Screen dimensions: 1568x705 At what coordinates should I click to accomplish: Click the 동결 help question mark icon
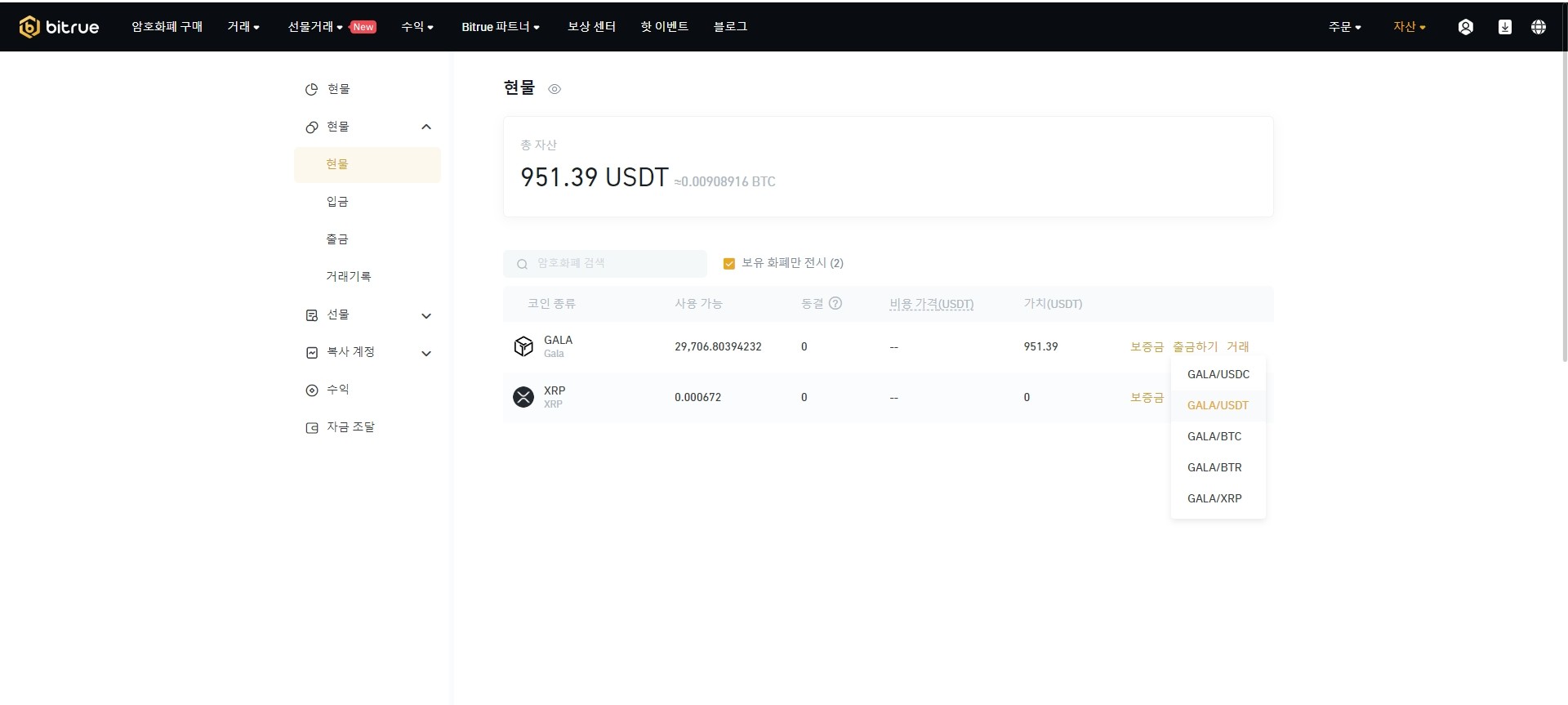tap(835, 303)
